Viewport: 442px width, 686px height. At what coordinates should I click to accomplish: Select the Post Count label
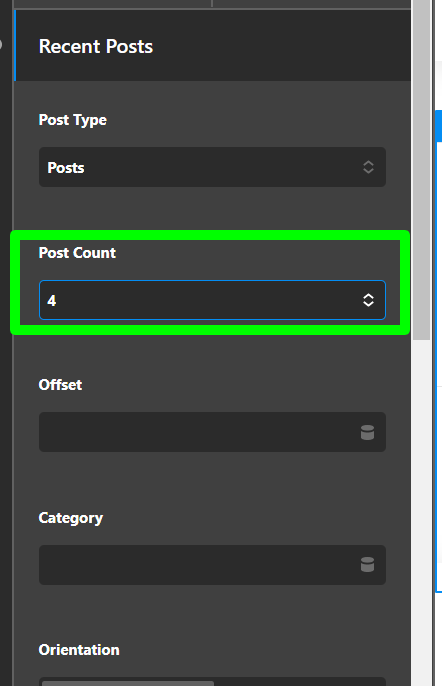click(77, 253)
